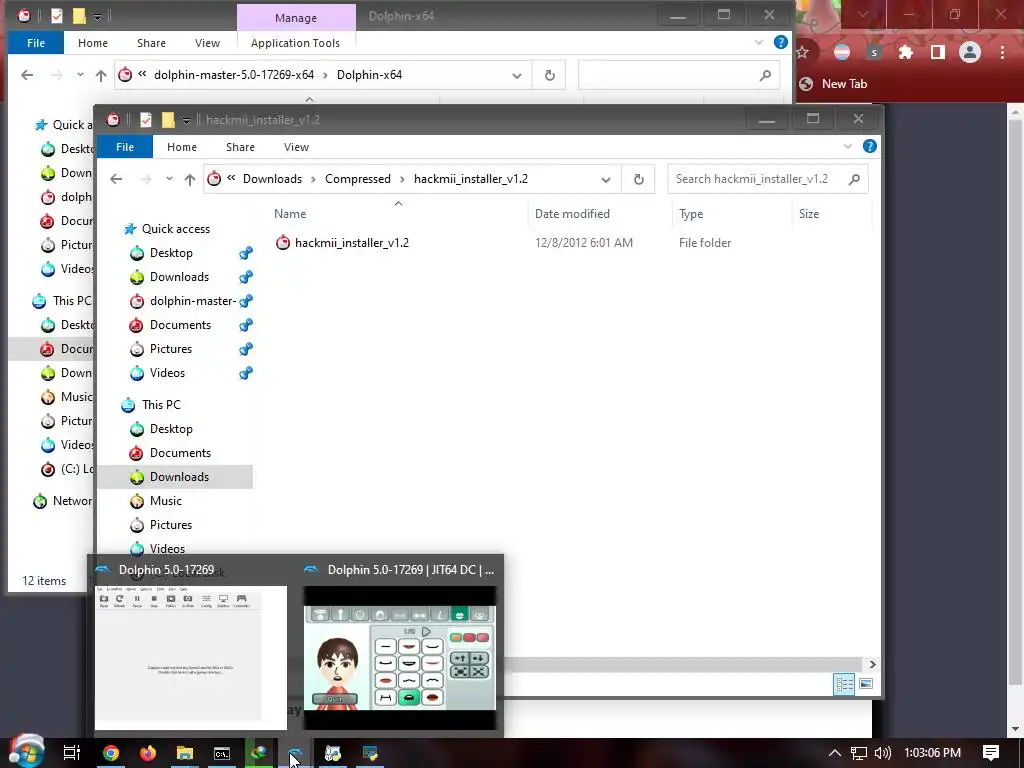Screen dimensions: 1024x768
Task: Sort by the Type column header
Action: pos(691,214)
